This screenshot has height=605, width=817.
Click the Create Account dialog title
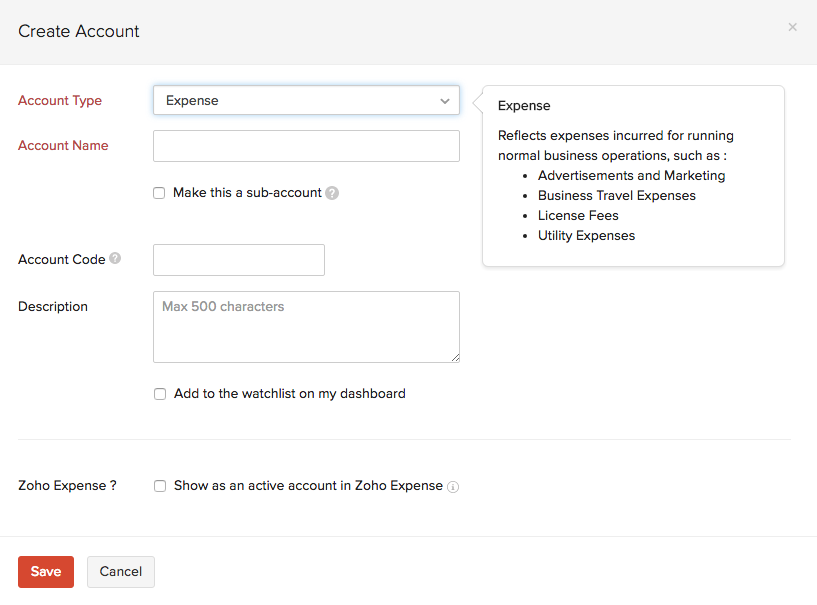(x=79, y=31)
